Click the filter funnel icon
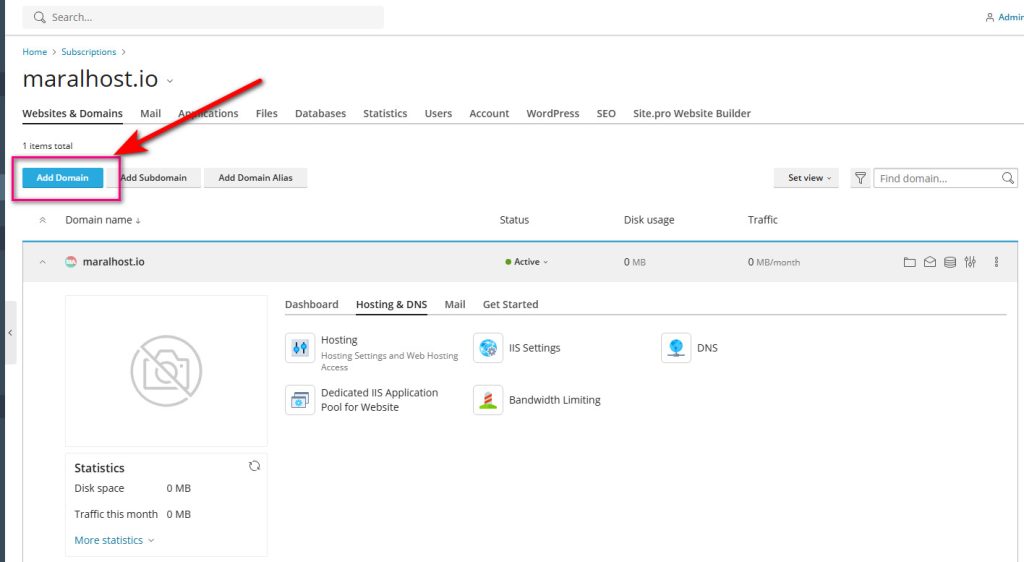Image resolution: width=1024 pixels, height=562 pixels. (860, 178)
